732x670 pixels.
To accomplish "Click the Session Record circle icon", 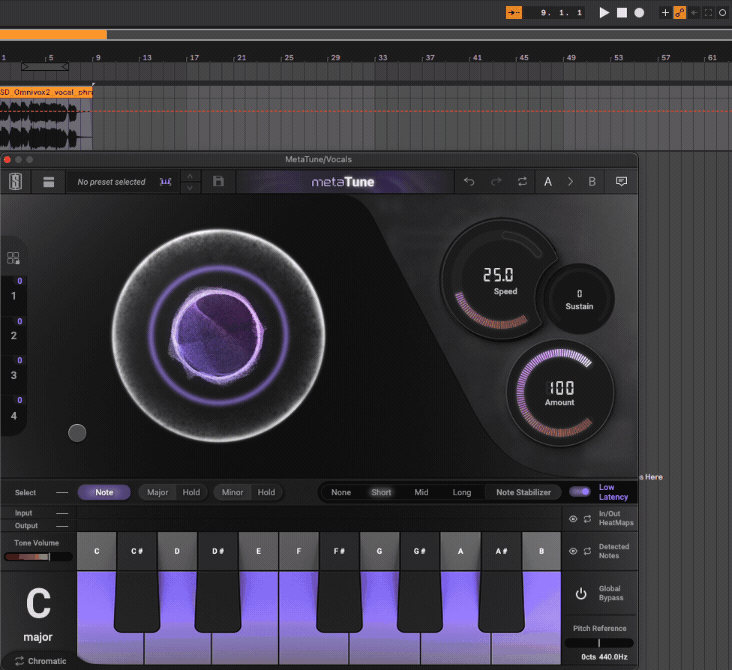I will click(722, 13).
